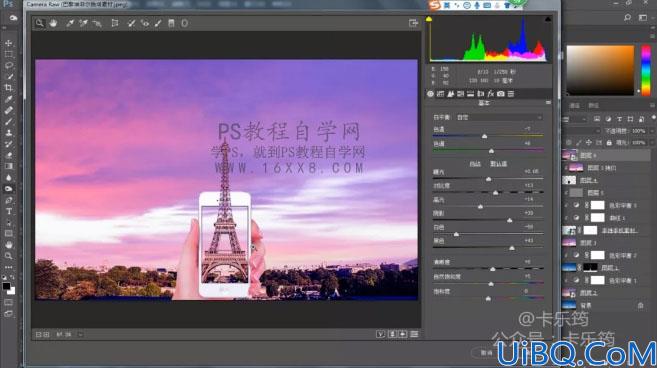The width and height of the screenshot is (657, 368).
Task: Select the Camera Raw Hand tool
Action: click(53, 23)
